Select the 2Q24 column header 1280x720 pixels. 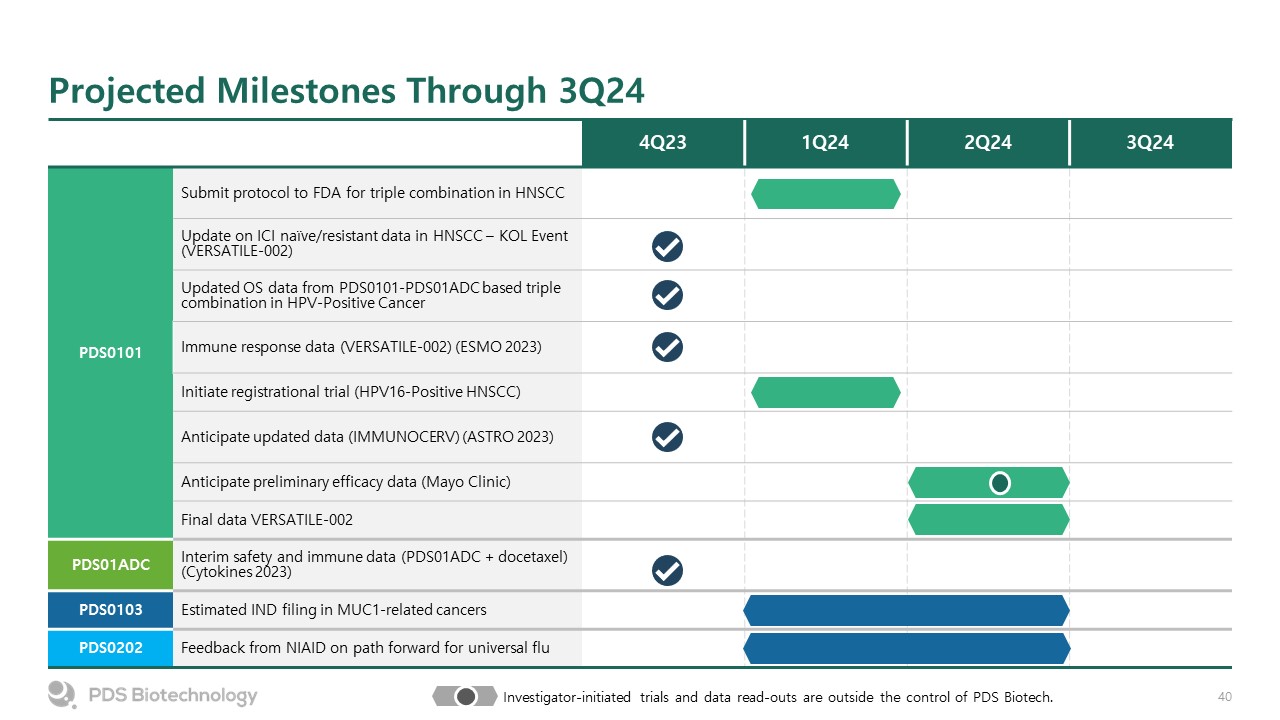(988, 143)
